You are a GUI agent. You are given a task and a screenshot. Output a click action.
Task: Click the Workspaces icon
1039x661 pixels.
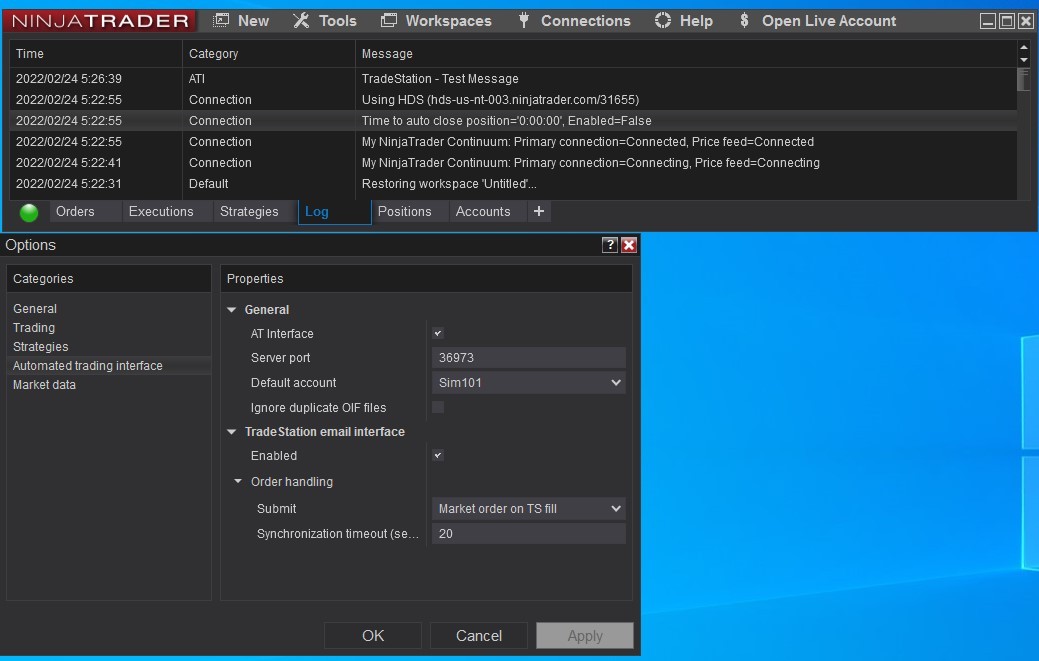389,21
